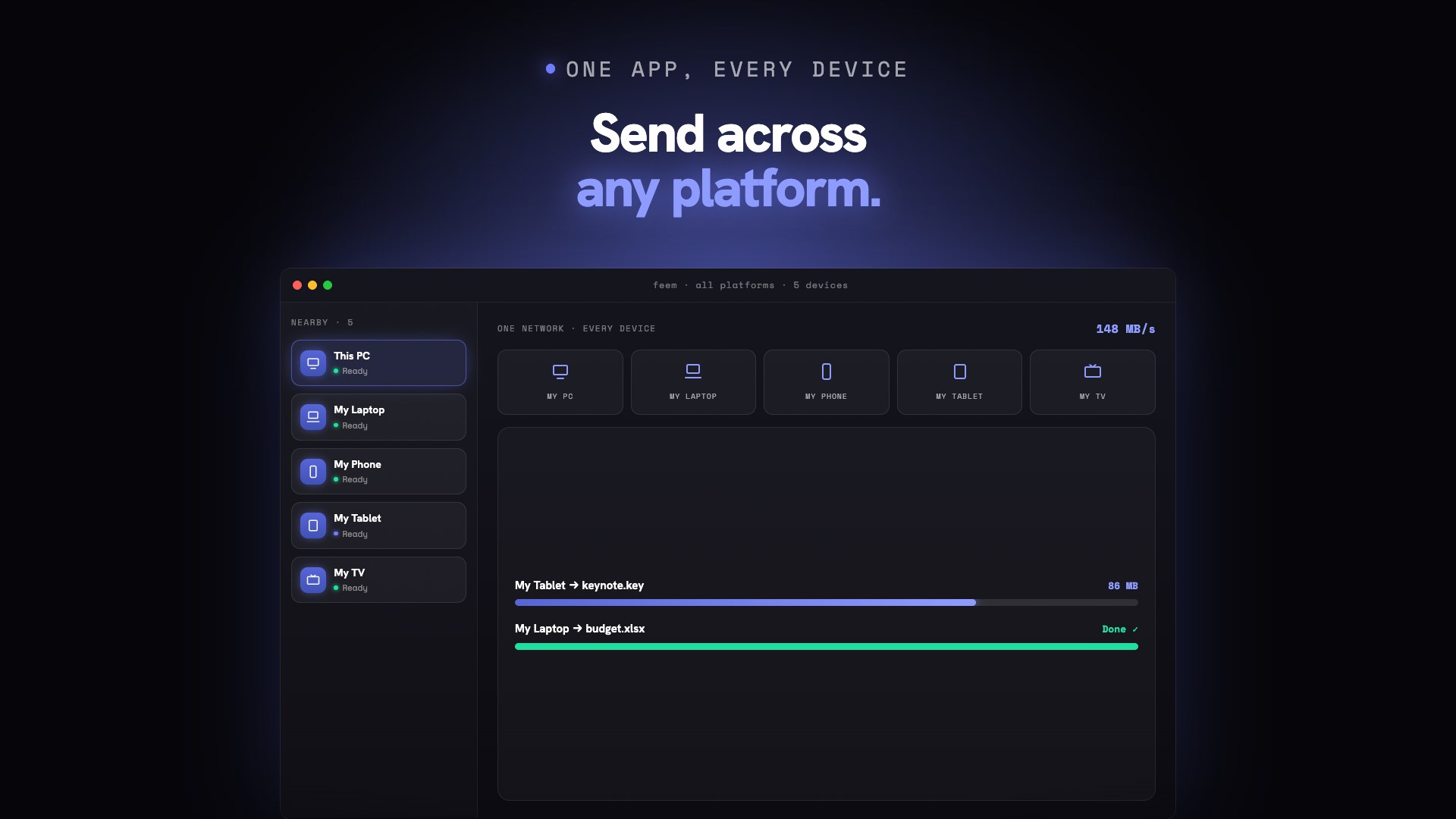Click the ONE APP, EVERY DEVICE tagline
This screenshot has width=1456, height=819.
(736, 70)
